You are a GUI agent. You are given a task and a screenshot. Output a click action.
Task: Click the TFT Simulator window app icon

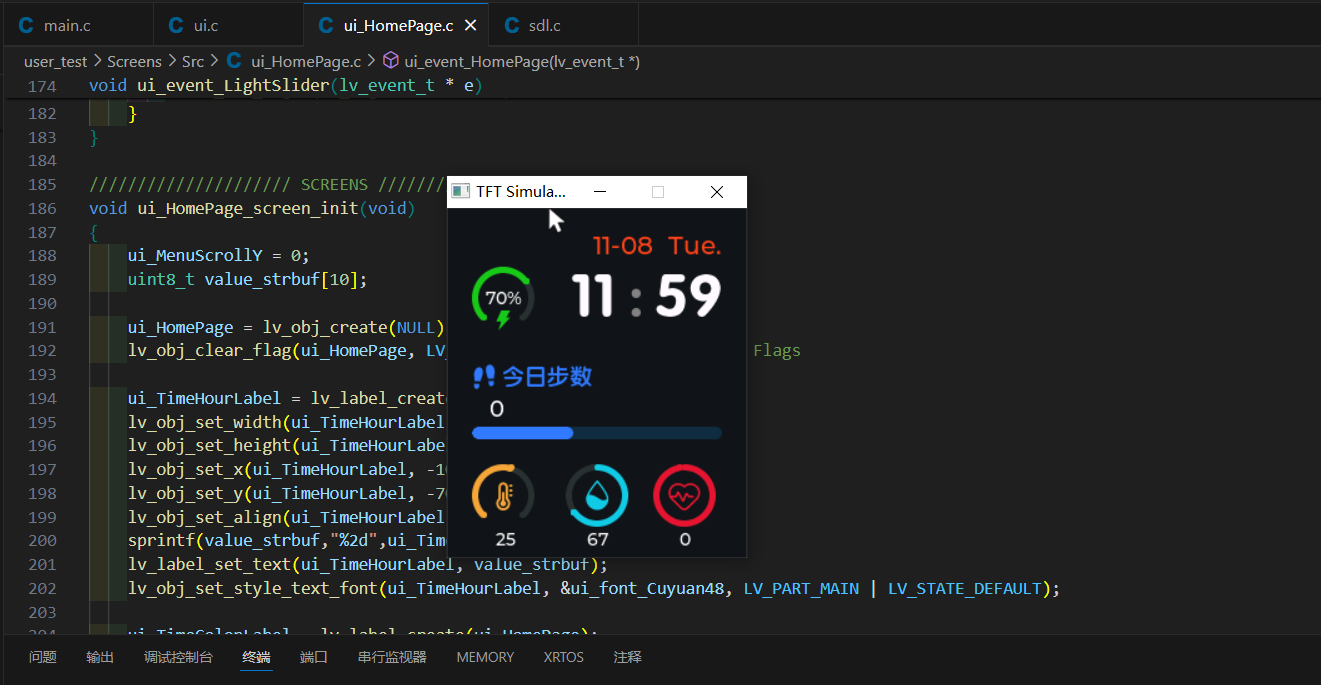click(x=460, y=191)
